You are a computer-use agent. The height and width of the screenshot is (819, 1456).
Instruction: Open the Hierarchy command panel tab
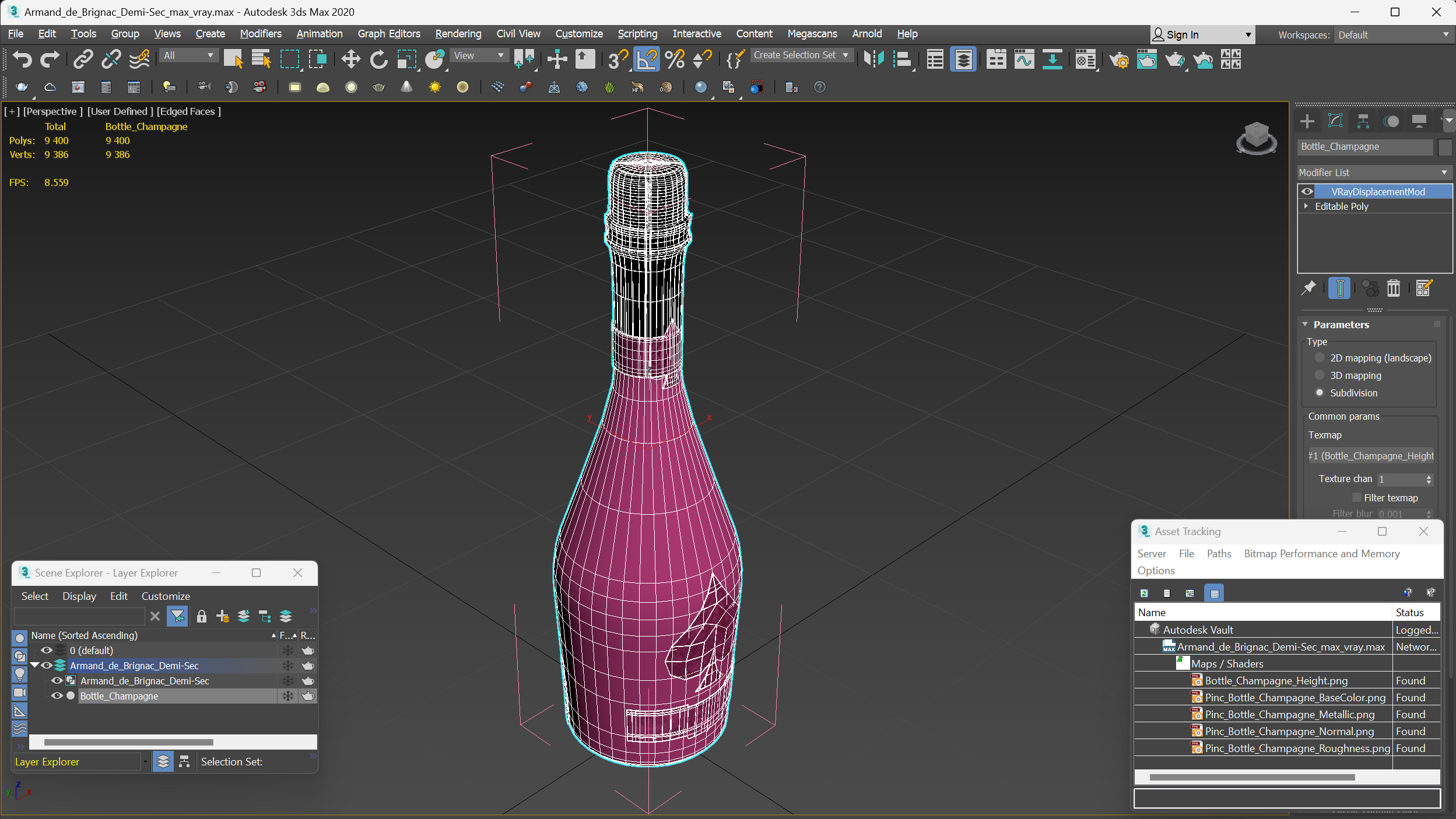tap(1363, 121)
